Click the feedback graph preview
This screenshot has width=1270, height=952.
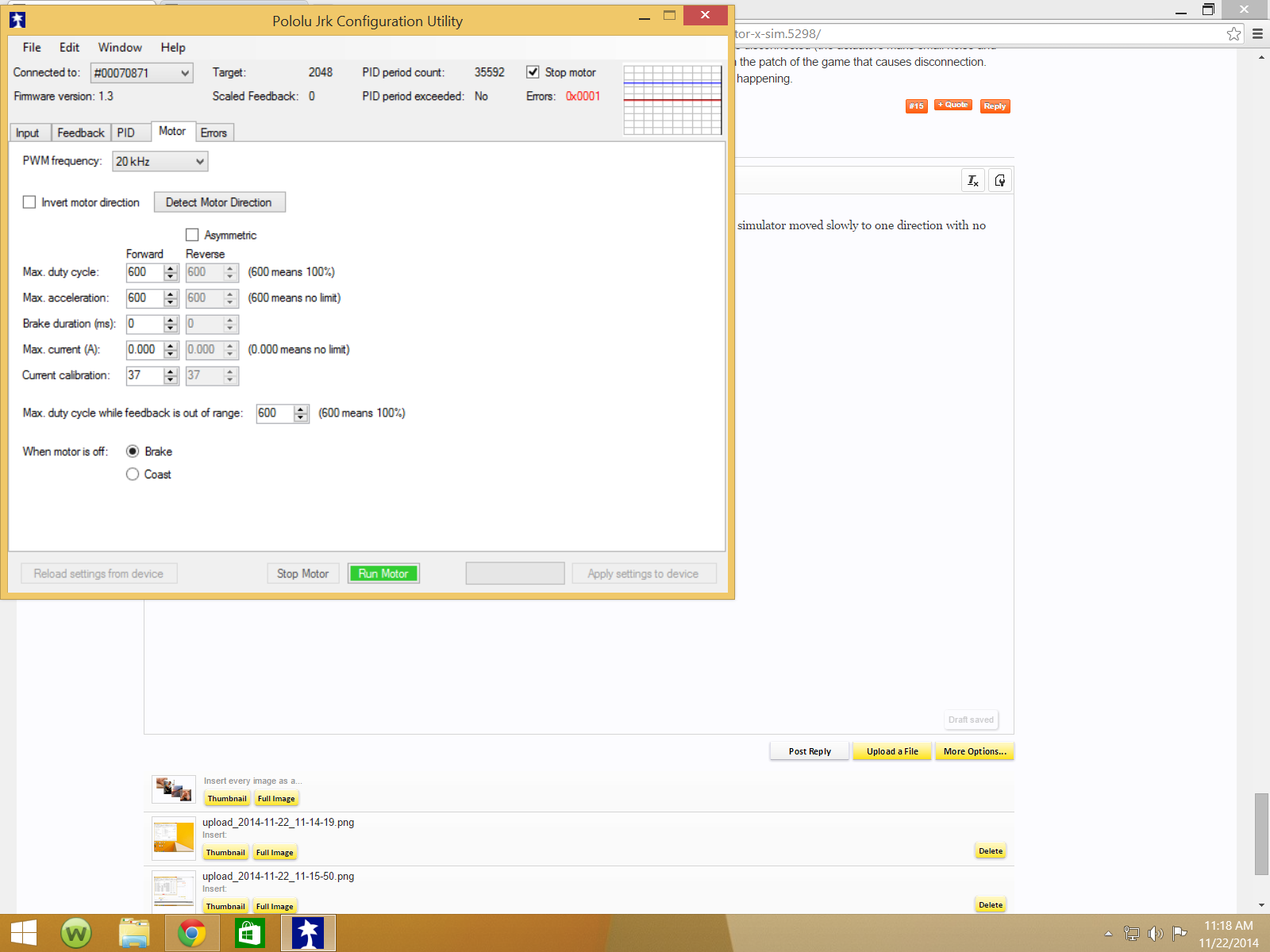(672, 100)
